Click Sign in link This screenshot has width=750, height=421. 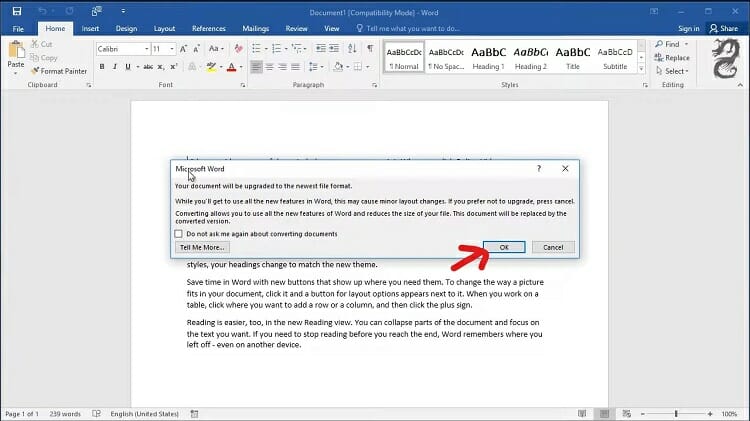(x=688, y=29)
